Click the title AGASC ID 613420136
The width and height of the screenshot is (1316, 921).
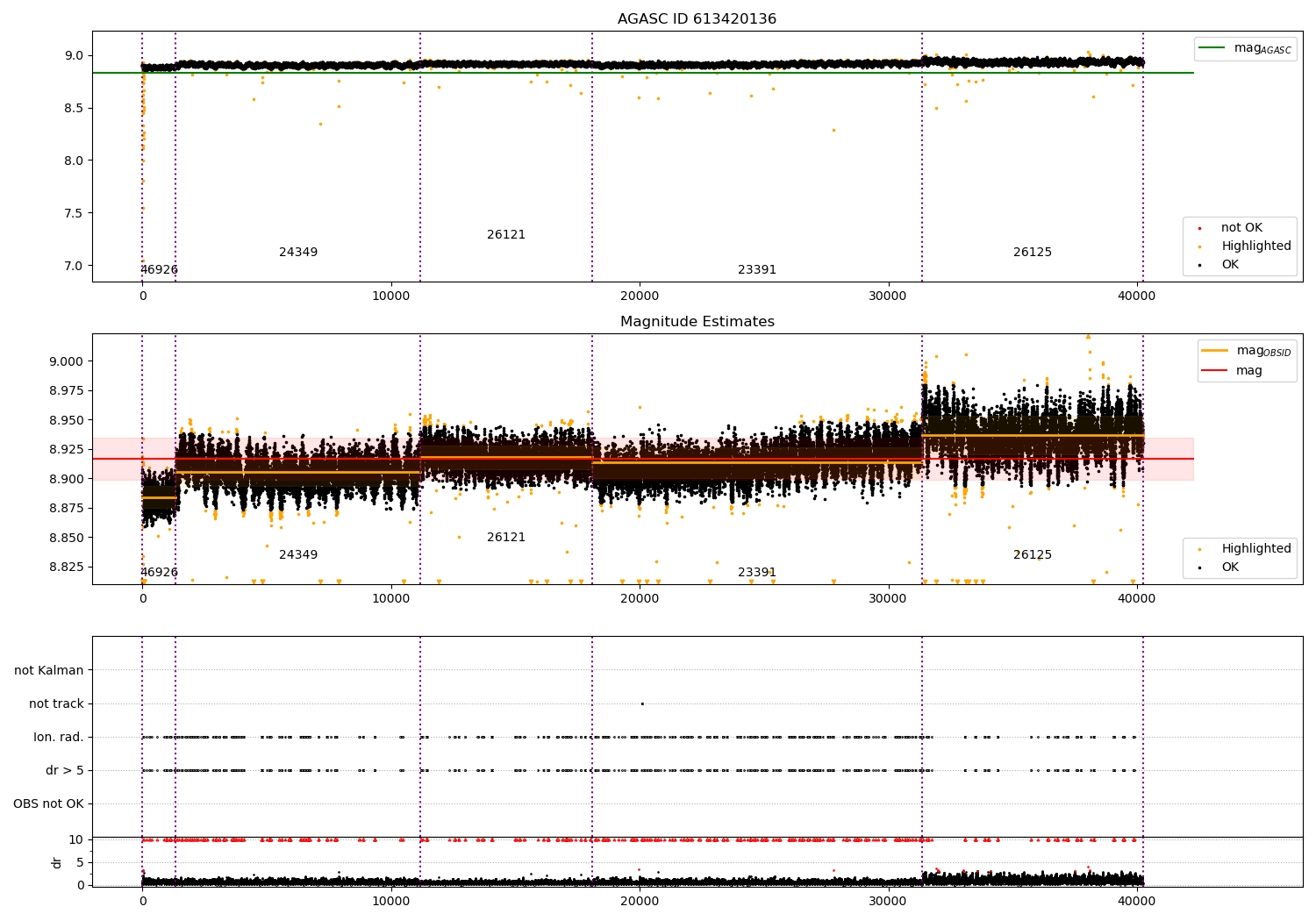(697, 19)
